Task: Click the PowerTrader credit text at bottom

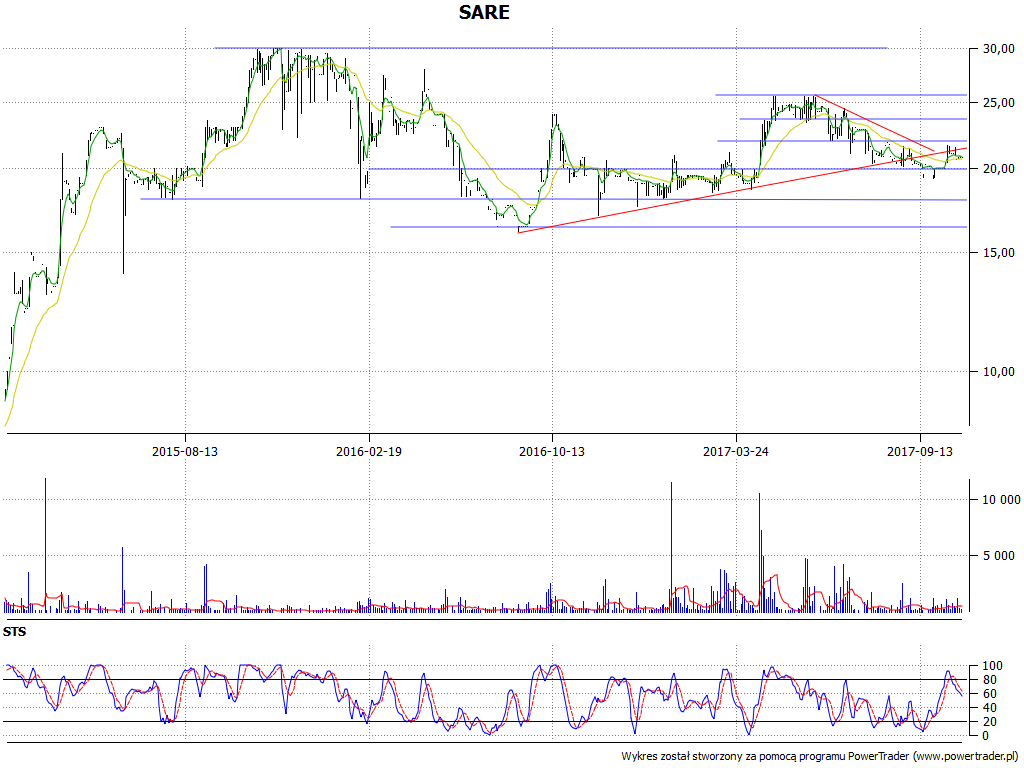Action: click(820, 756)
